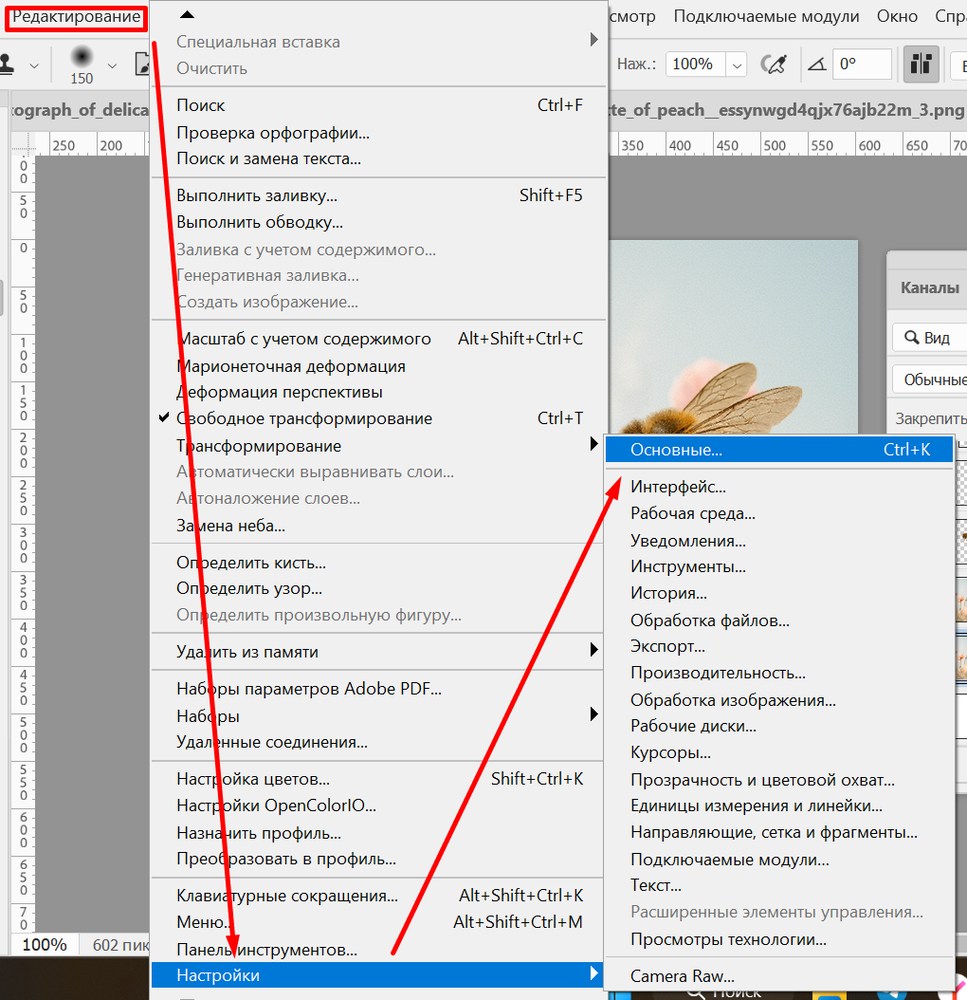Choose Интерфейс... preferences entry

[x=677, y=487]
